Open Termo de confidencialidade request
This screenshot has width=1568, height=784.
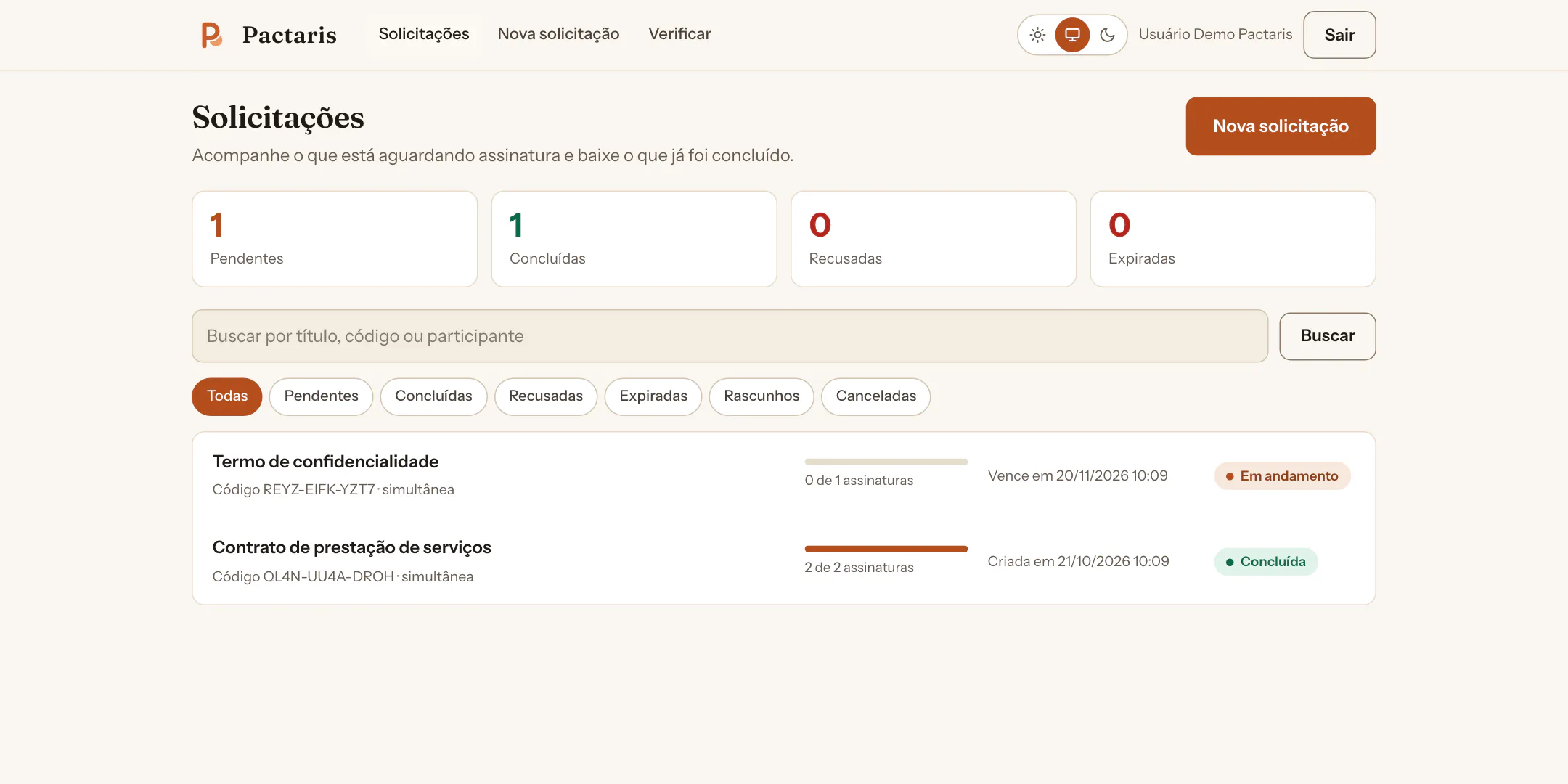point(325,462)
